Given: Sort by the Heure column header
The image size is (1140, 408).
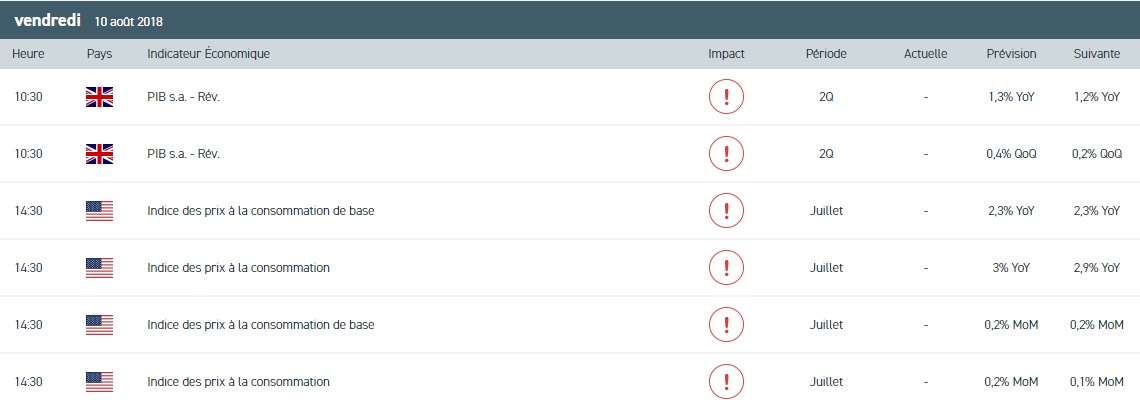Looking at the screenshot, I should click(x=29, y=54).
